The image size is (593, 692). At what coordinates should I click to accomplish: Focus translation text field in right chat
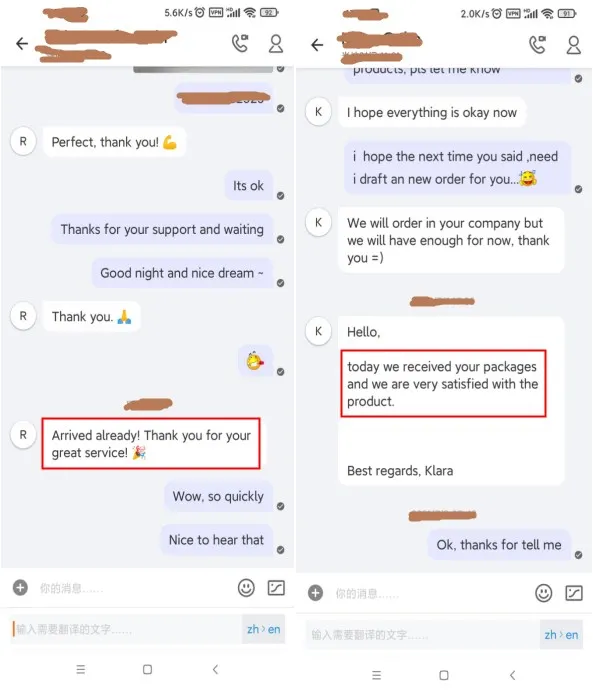[x=422, y=635]
